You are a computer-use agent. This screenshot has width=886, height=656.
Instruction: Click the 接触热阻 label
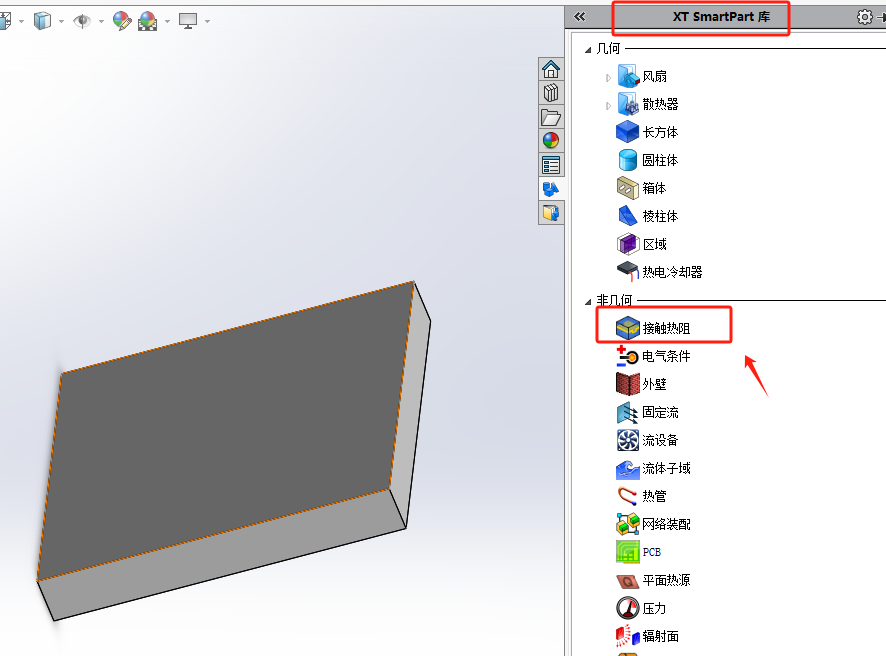(666, 328)
